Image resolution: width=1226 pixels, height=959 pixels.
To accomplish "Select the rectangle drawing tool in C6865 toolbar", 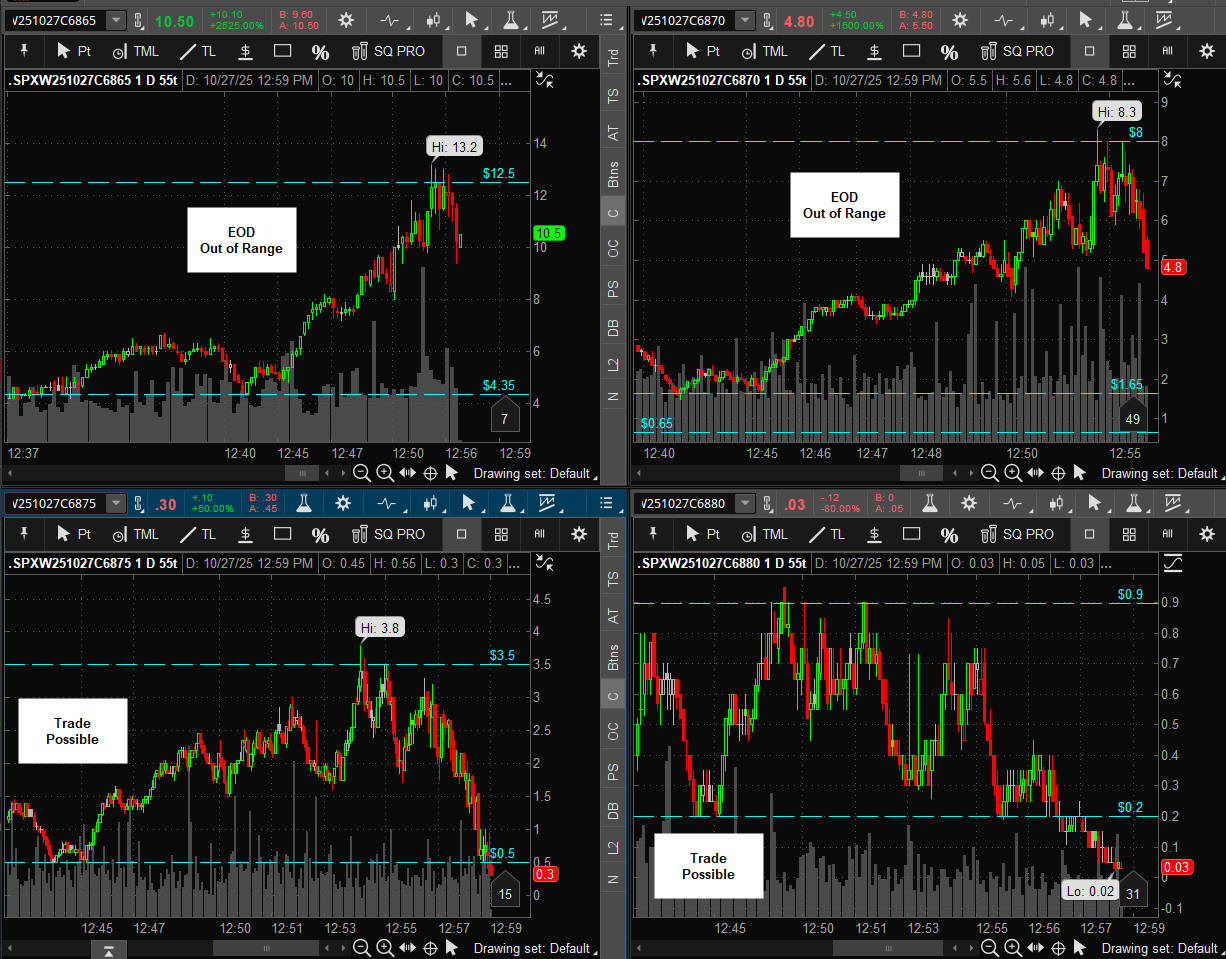I will [x=283, y=51].
